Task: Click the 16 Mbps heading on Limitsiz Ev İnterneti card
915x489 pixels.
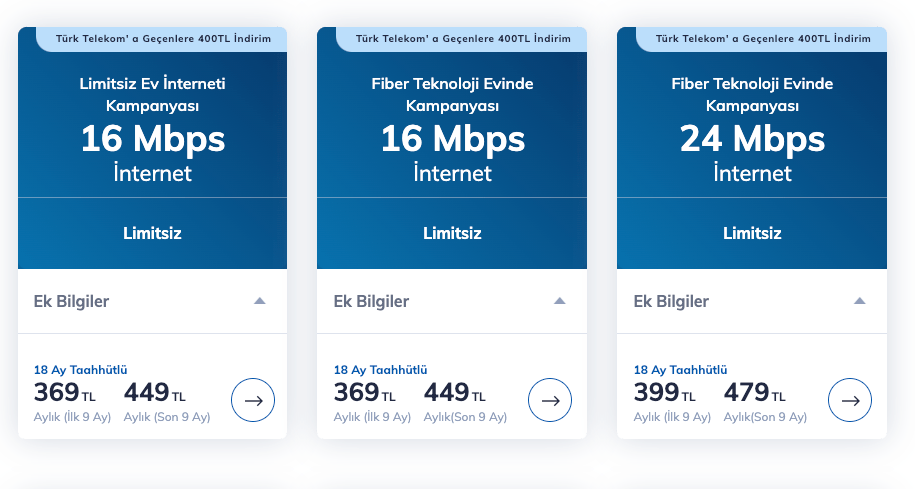Action: (x=152, y=139)
